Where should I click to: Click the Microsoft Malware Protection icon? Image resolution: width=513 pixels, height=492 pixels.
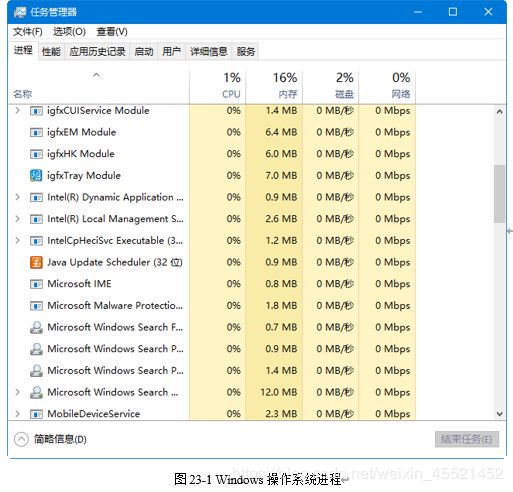tap(36, 306)
